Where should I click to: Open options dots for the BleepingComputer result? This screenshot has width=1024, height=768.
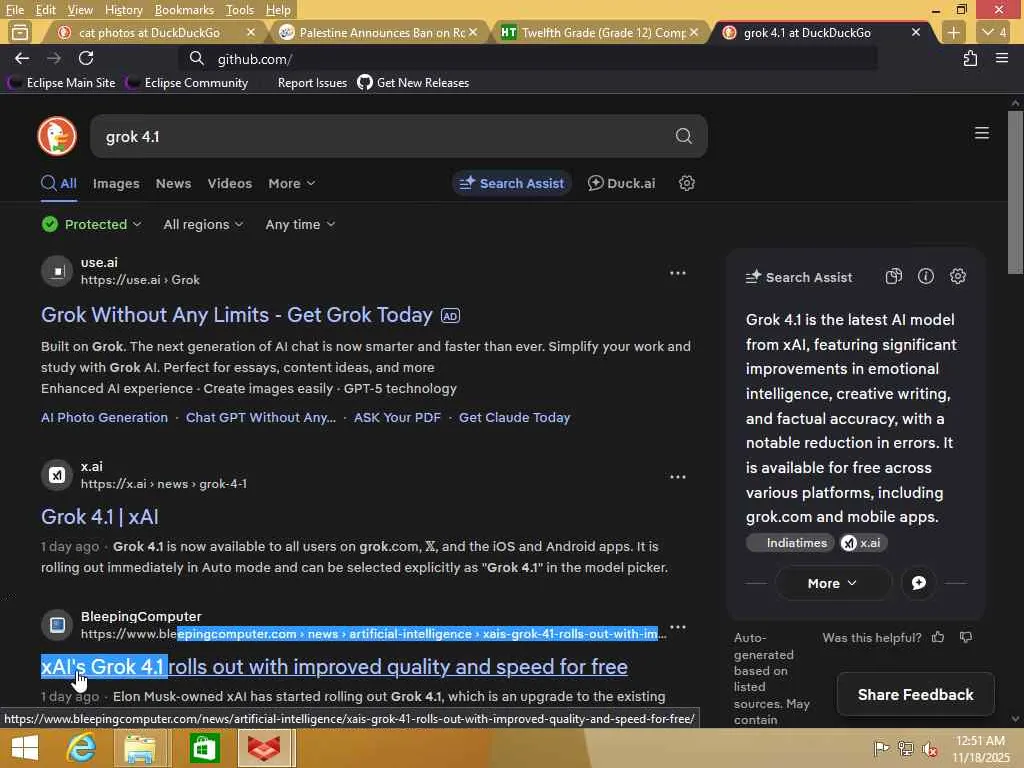click(x=677, y=627)
